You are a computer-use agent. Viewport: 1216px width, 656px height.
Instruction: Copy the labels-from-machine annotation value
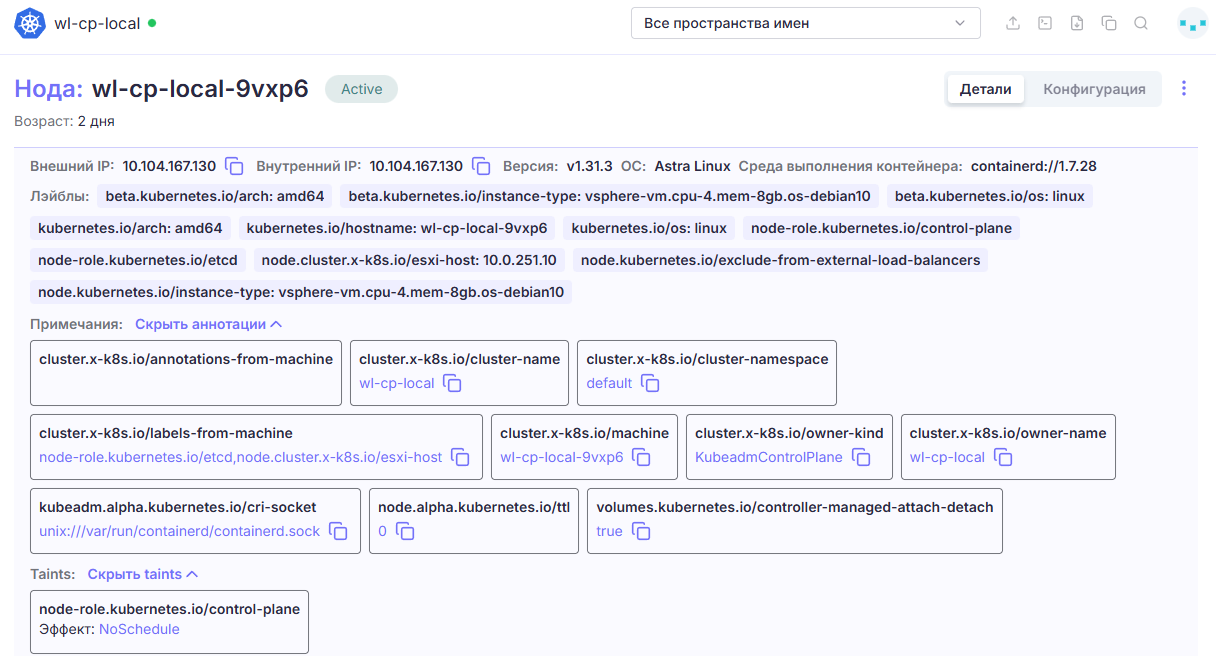pos(460,457)
